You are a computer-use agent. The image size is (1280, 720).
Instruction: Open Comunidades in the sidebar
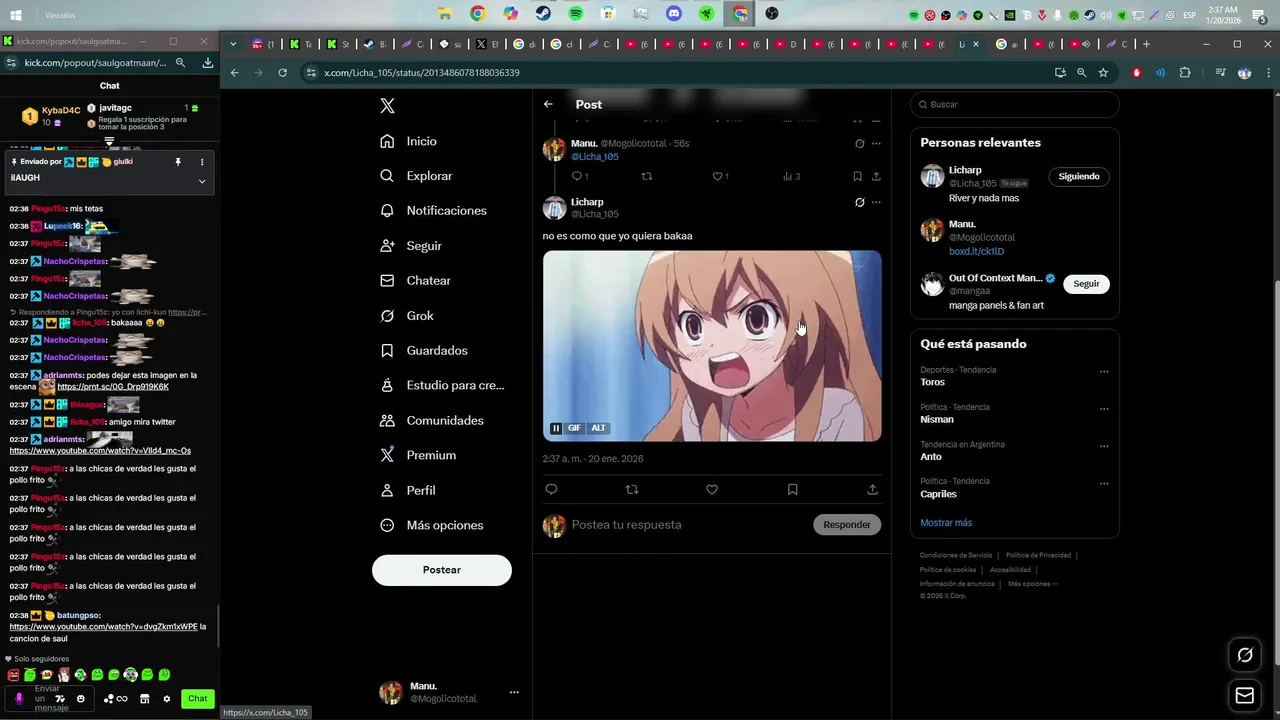coord(432,421)
